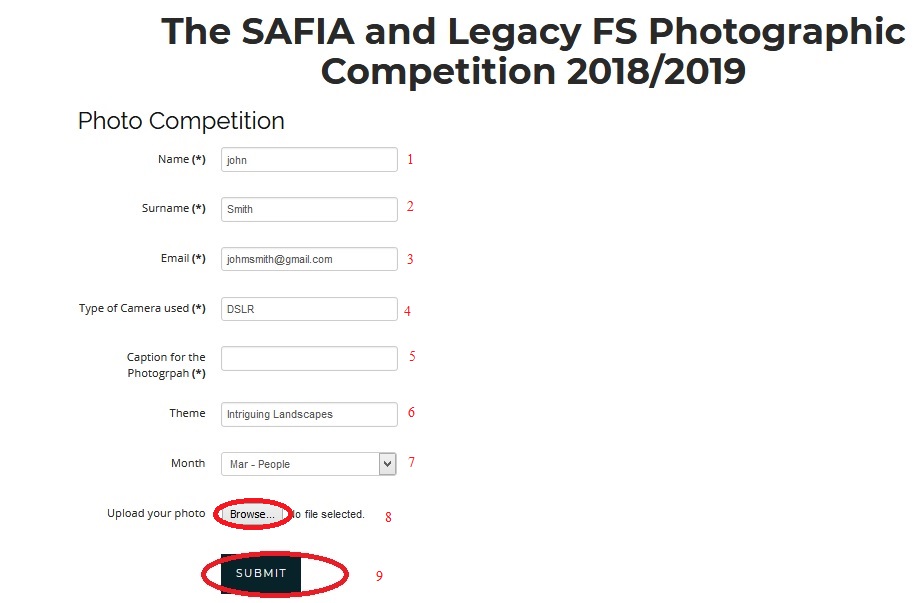Viewport: 922px width, 603px height.
Task: Click the 'Photo Competition' section heading
Action: click(x=181, y=121)
